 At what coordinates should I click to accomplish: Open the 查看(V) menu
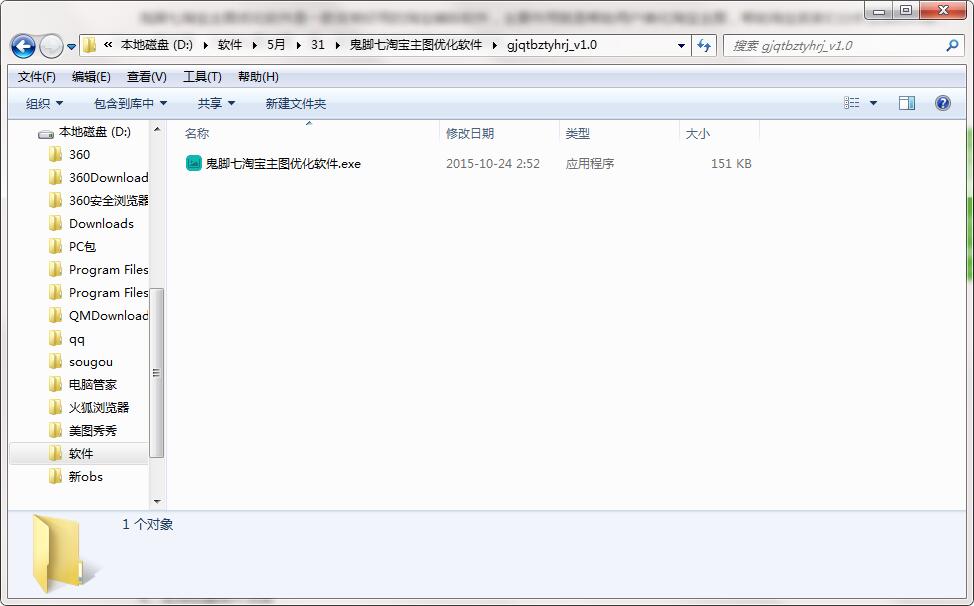[x=147, y=76]
